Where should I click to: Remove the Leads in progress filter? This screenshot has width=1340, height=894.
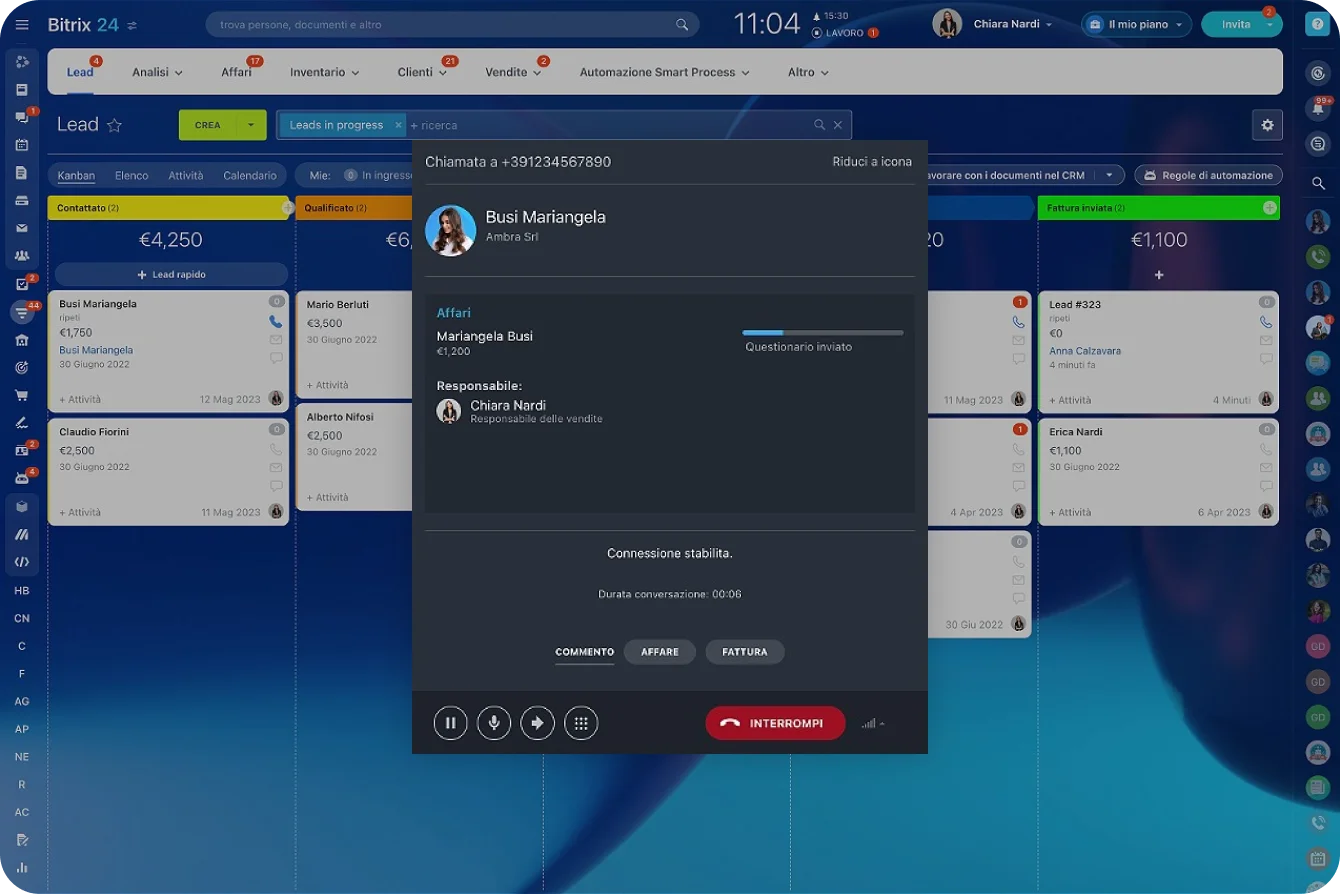[398, 125]
